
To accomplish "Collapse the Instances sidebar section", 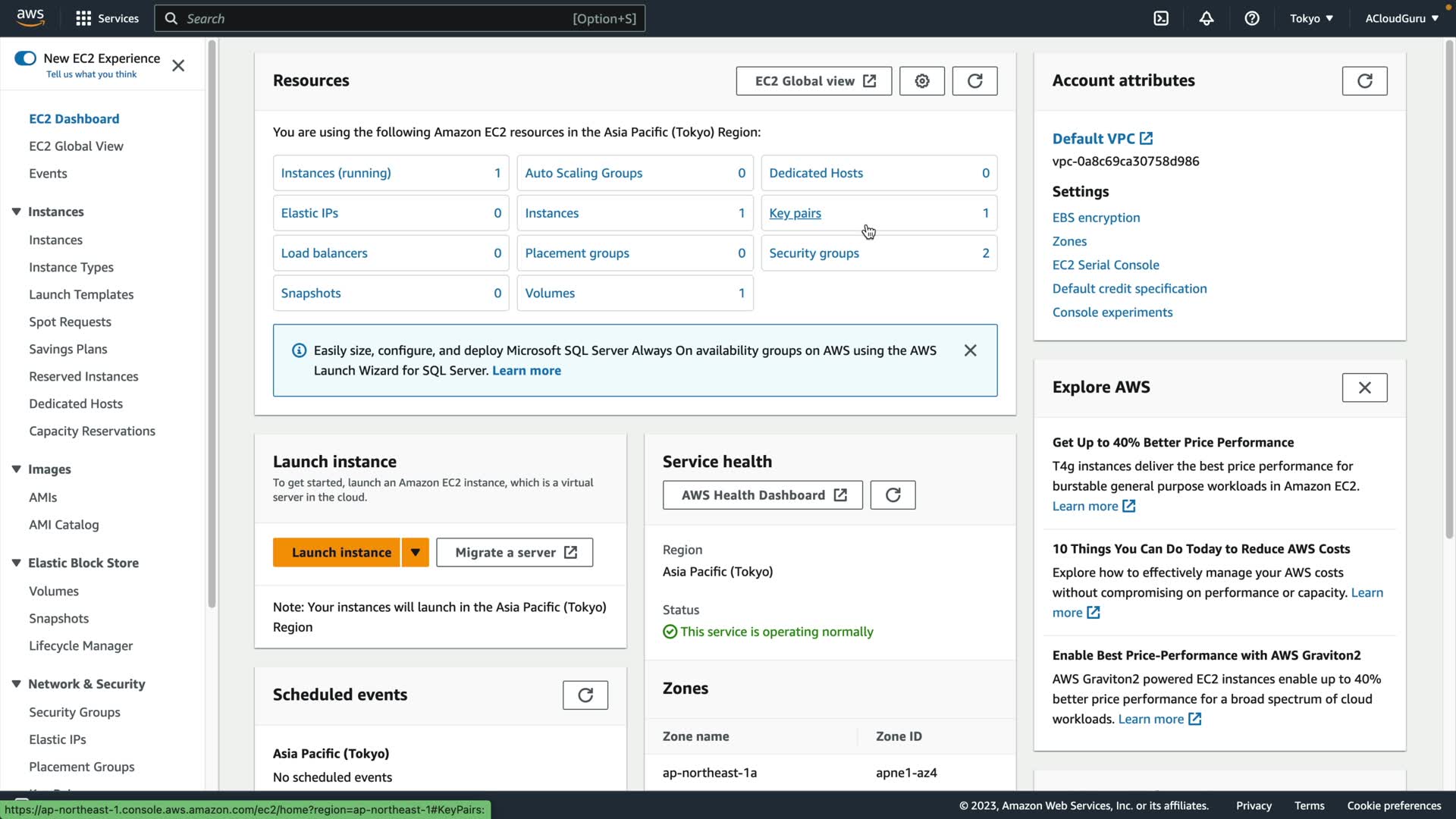I will coord(16,212).
